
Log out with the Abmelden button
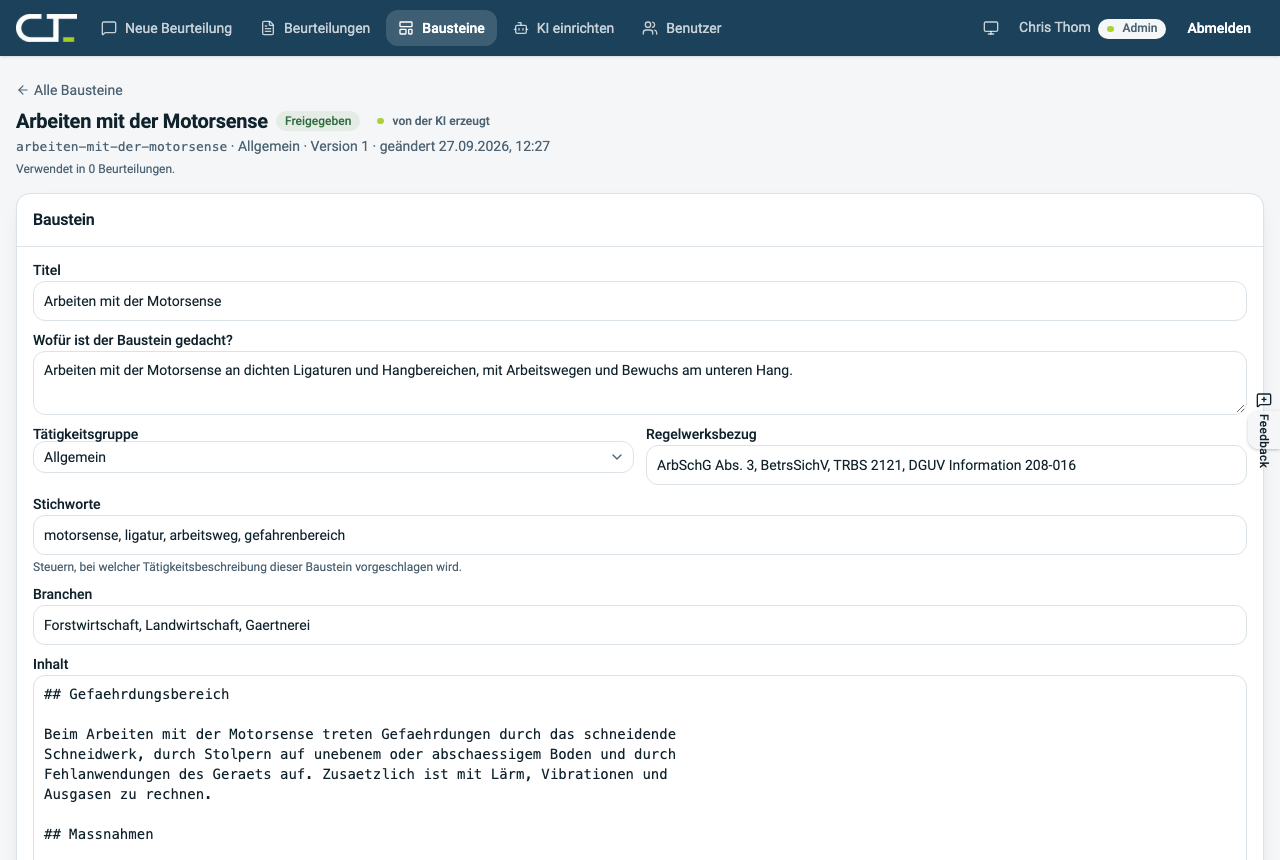pos(1219,28)
